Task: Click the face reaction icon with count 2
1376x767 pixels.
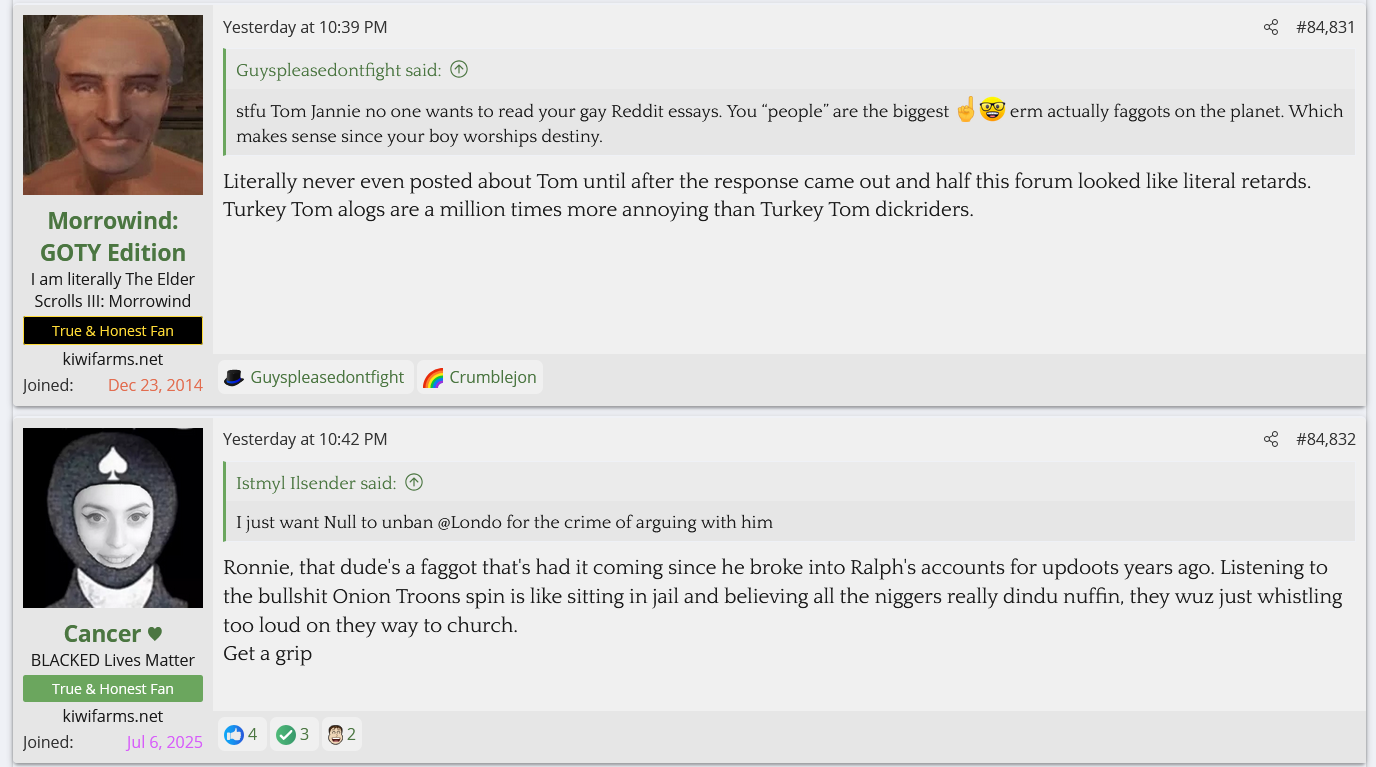Action: tap(336, 734)
